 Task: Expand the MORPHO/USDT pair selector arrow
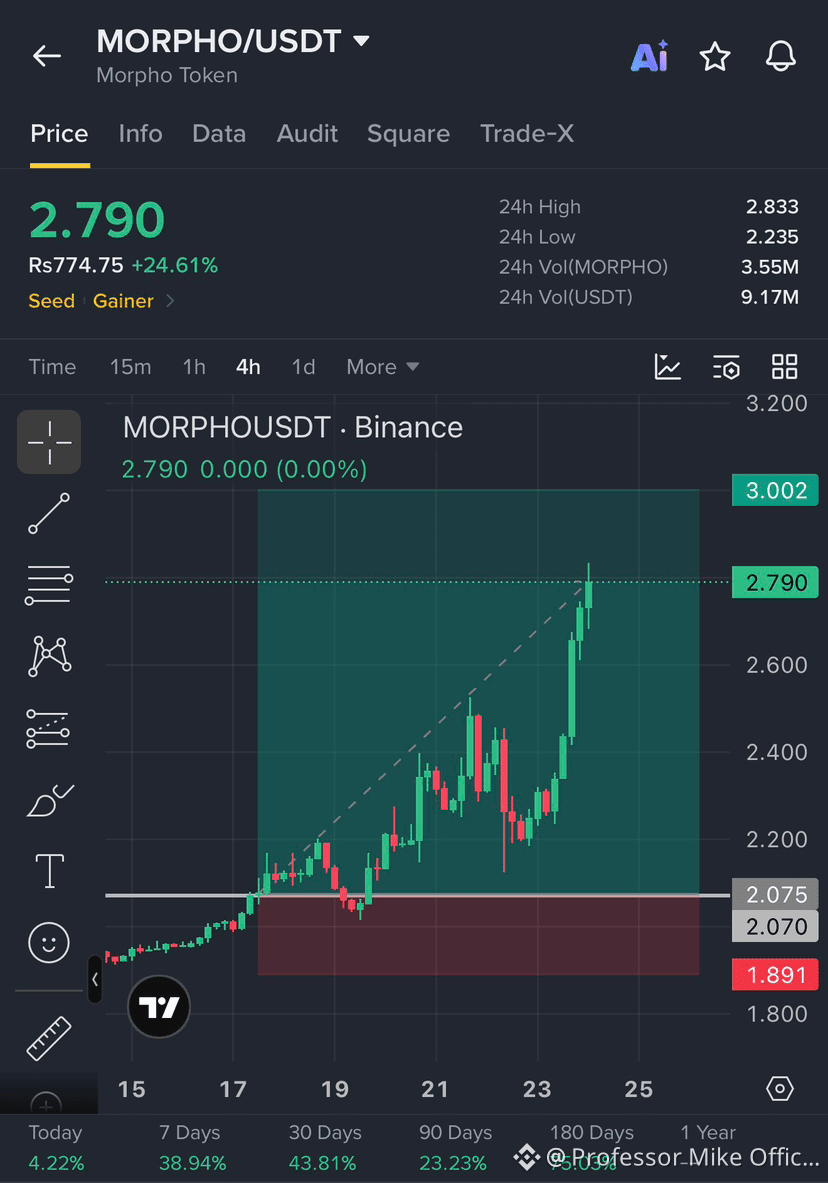[362, 41]
